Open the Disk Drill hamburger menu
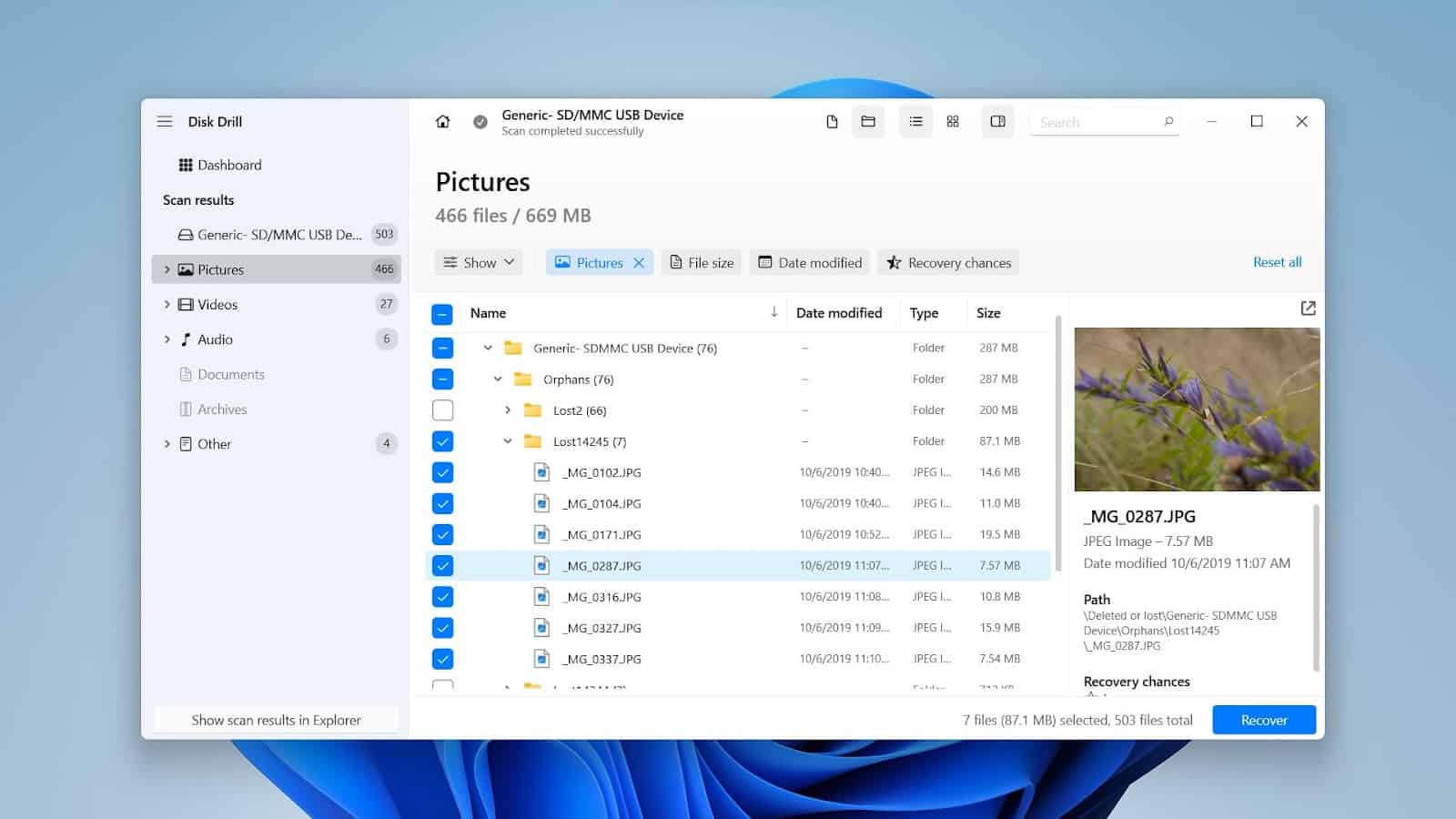The image size is (1456, 819). (165, 121)
